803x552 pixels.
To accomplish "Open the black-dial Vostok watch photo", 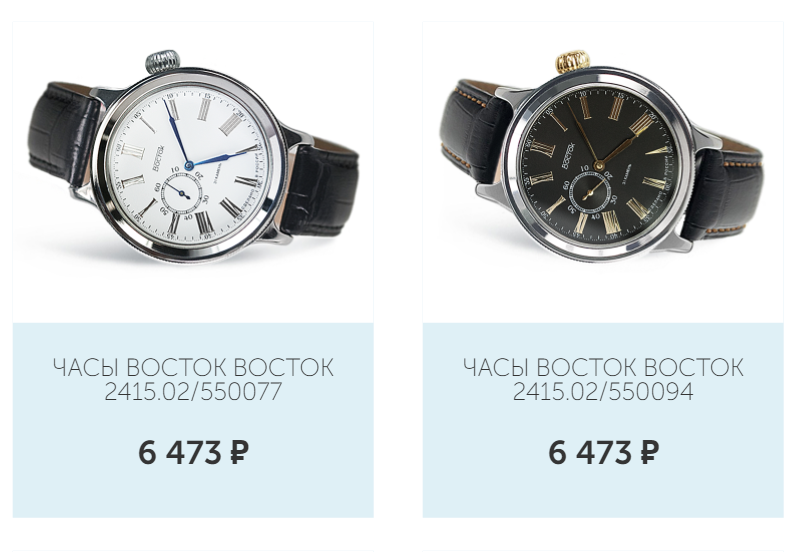I will [x=602, y=157].
